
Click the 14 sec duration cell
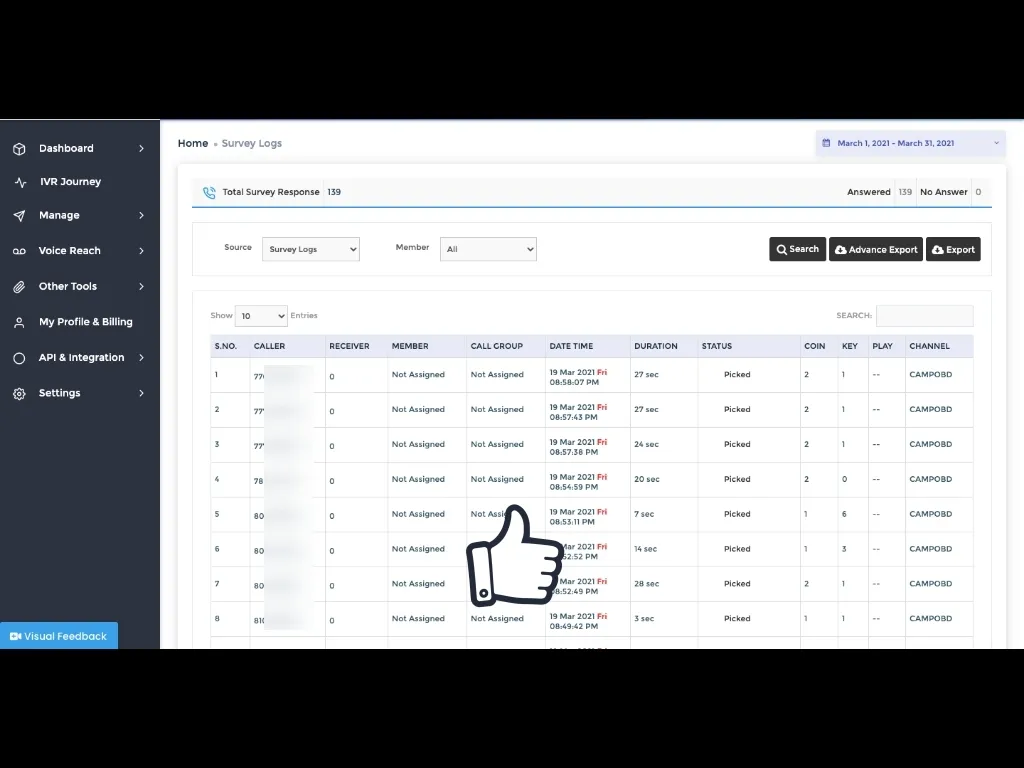[645, 549]
